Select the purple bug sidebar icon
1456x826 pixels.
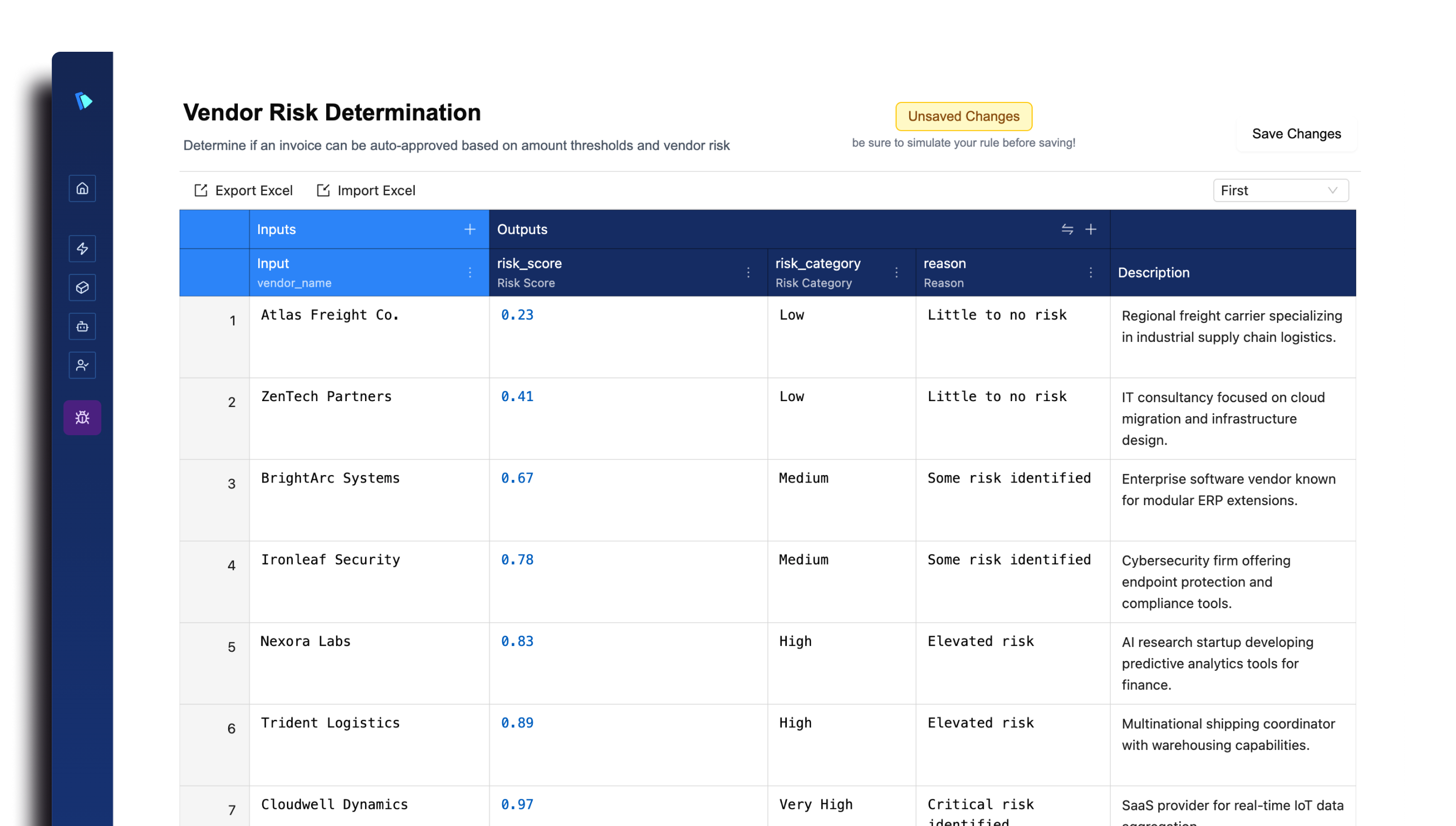click(x=83, y=417)
